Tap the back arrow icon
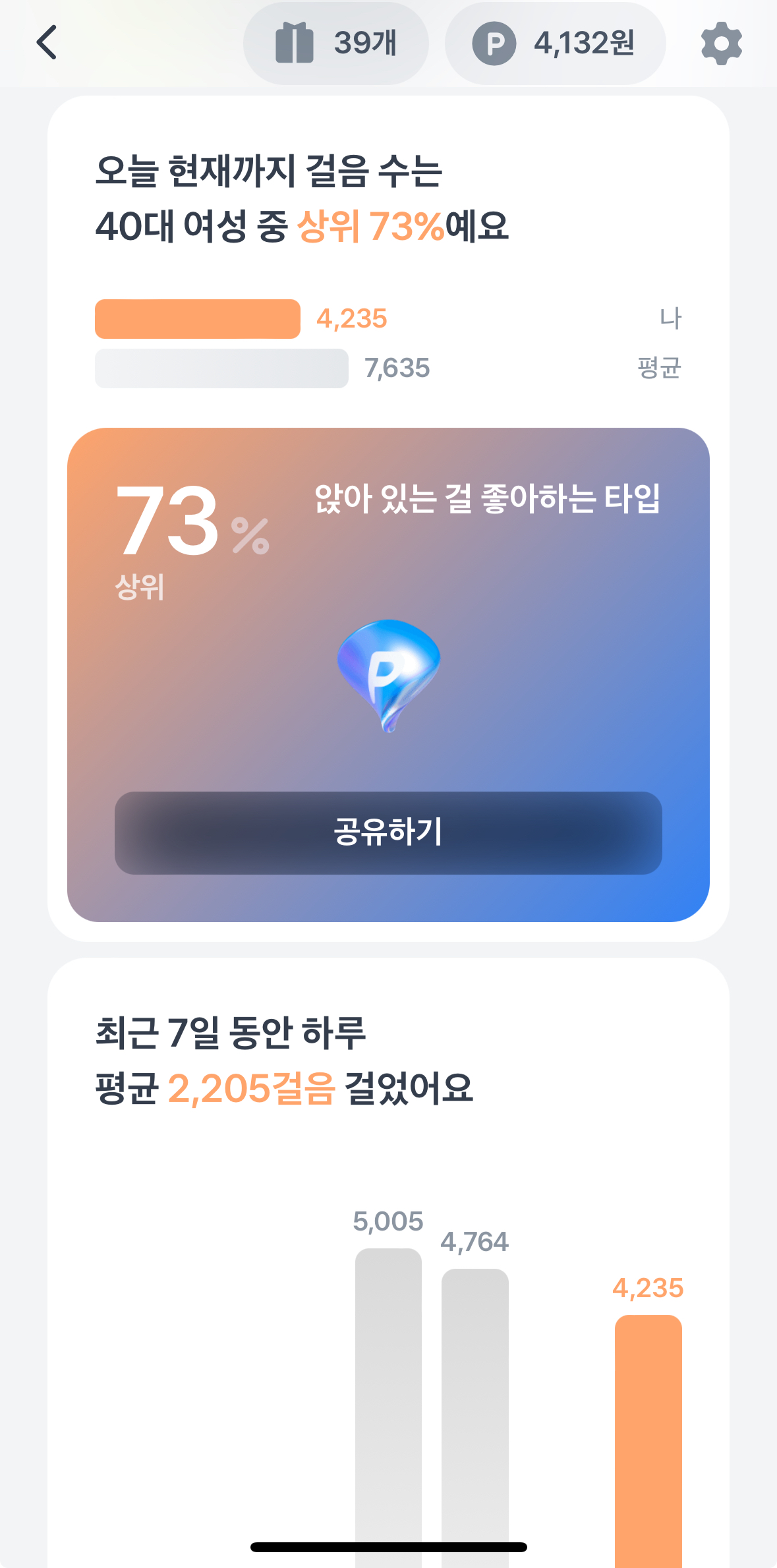The image size is (777, 1568). click(x=47, y=43)
